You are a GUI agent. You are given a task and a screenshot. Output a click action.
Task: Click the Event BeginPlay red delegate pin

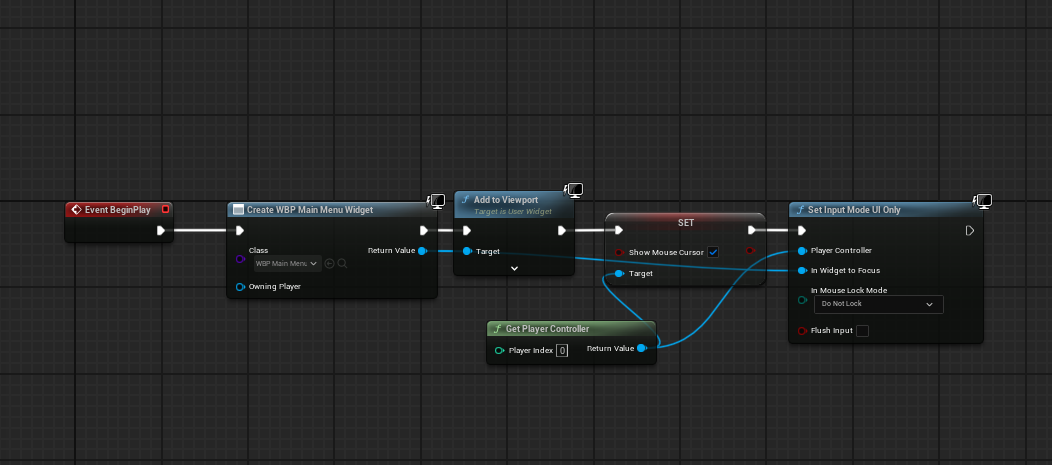click(x=166, y=209)
